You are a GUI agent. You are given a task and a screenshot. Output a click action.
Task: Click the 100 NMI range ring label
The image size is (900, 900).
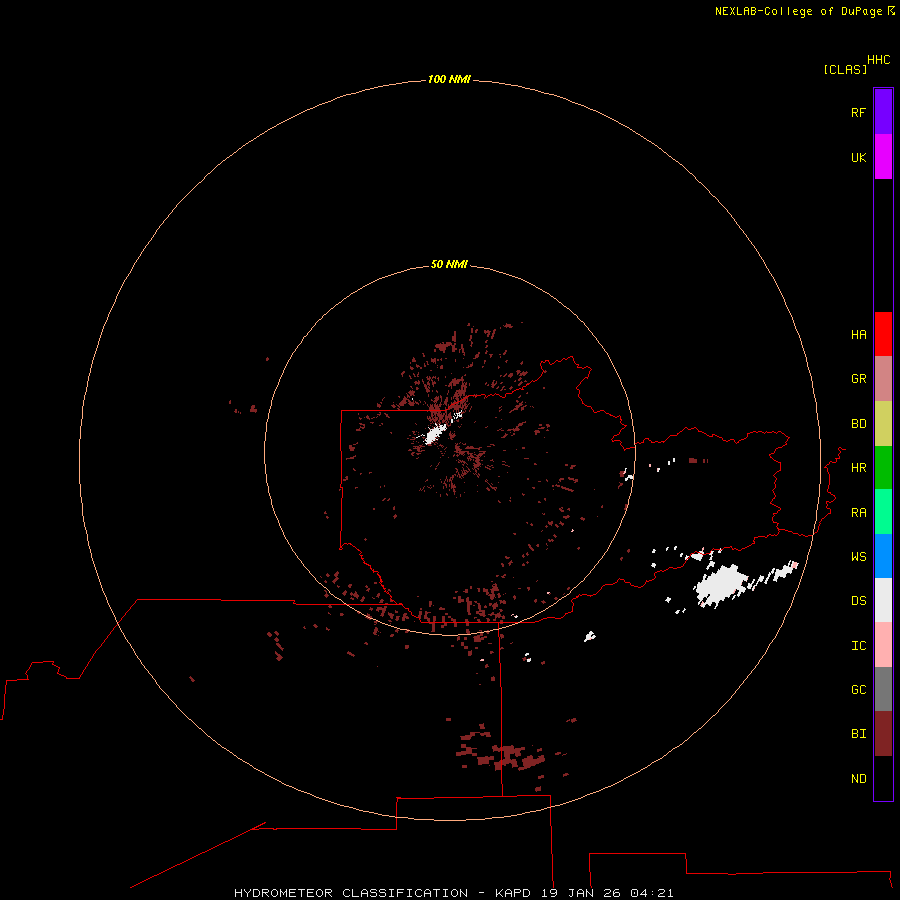[449, 79]
